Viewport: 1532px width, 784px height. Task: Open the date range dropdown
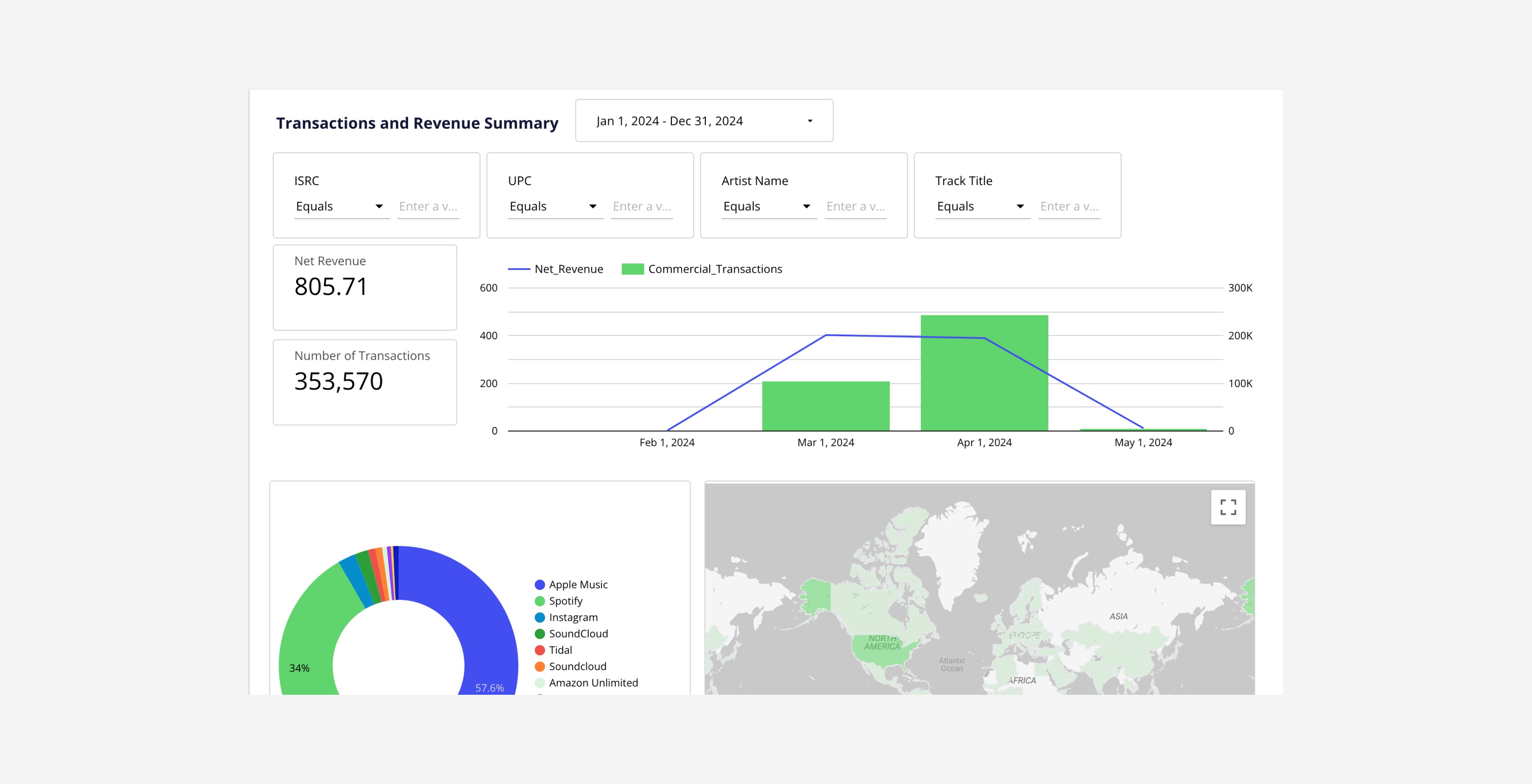click(x=704, y=121)
